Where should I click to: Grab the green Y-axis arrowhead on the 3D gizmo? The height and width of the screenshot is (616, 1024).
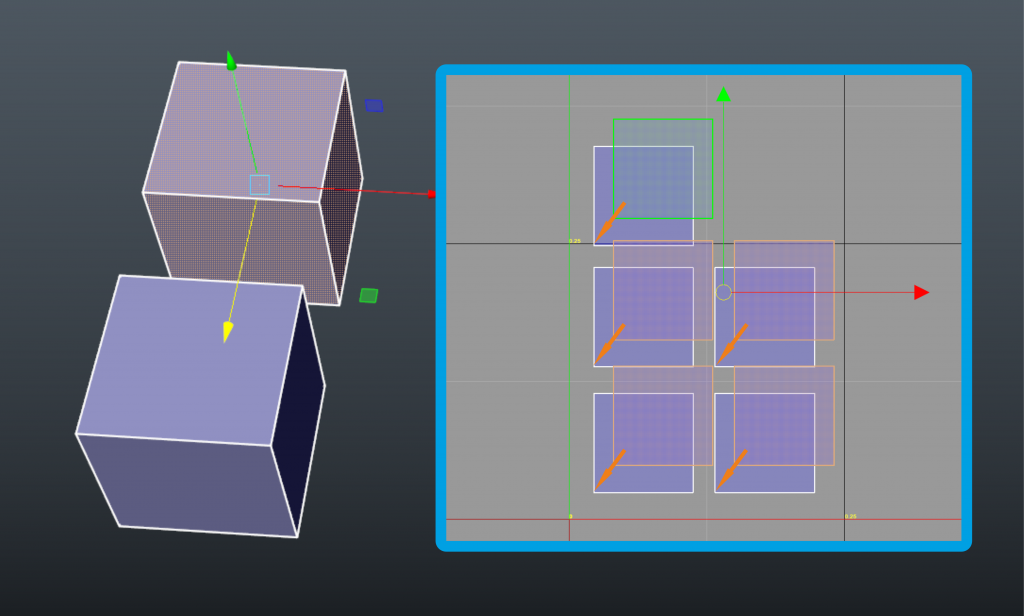coord(231,60)
